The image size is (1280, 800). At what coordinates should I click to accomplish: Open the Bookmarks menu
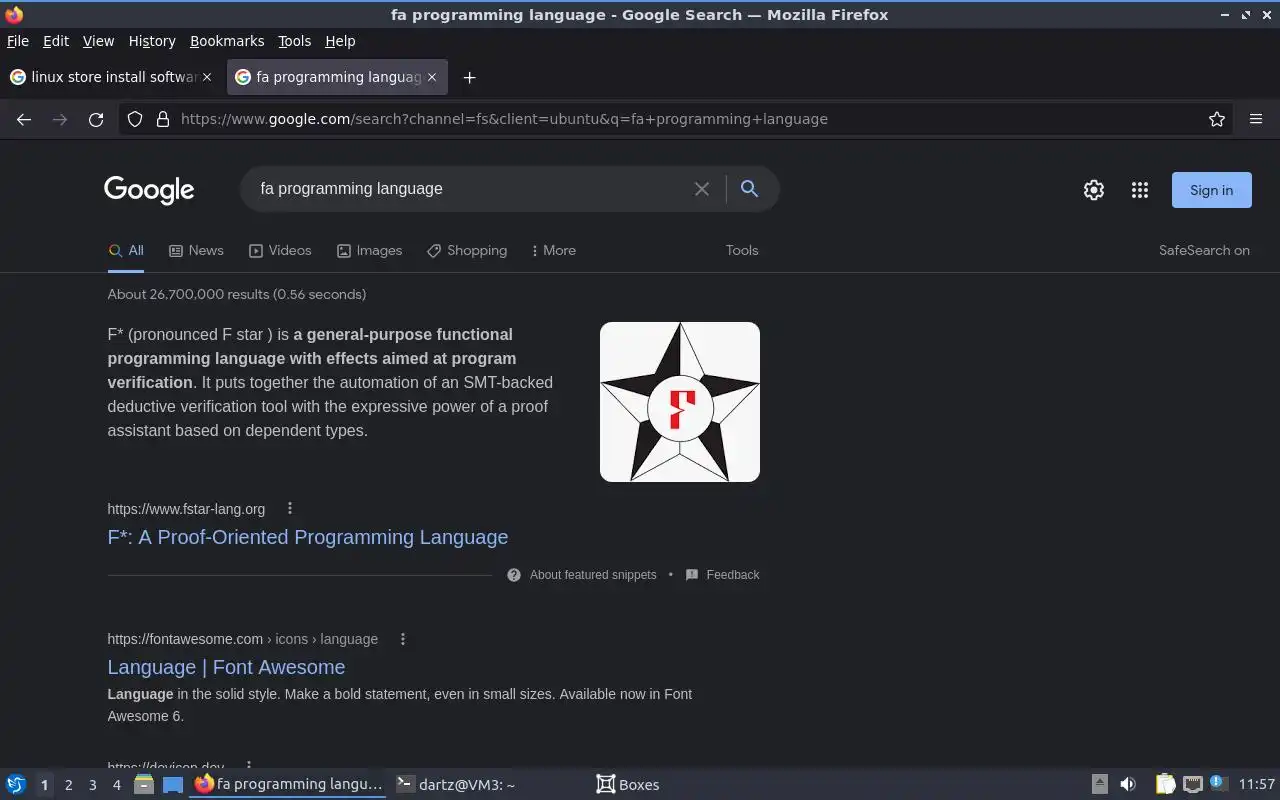(x=227, y=41)
